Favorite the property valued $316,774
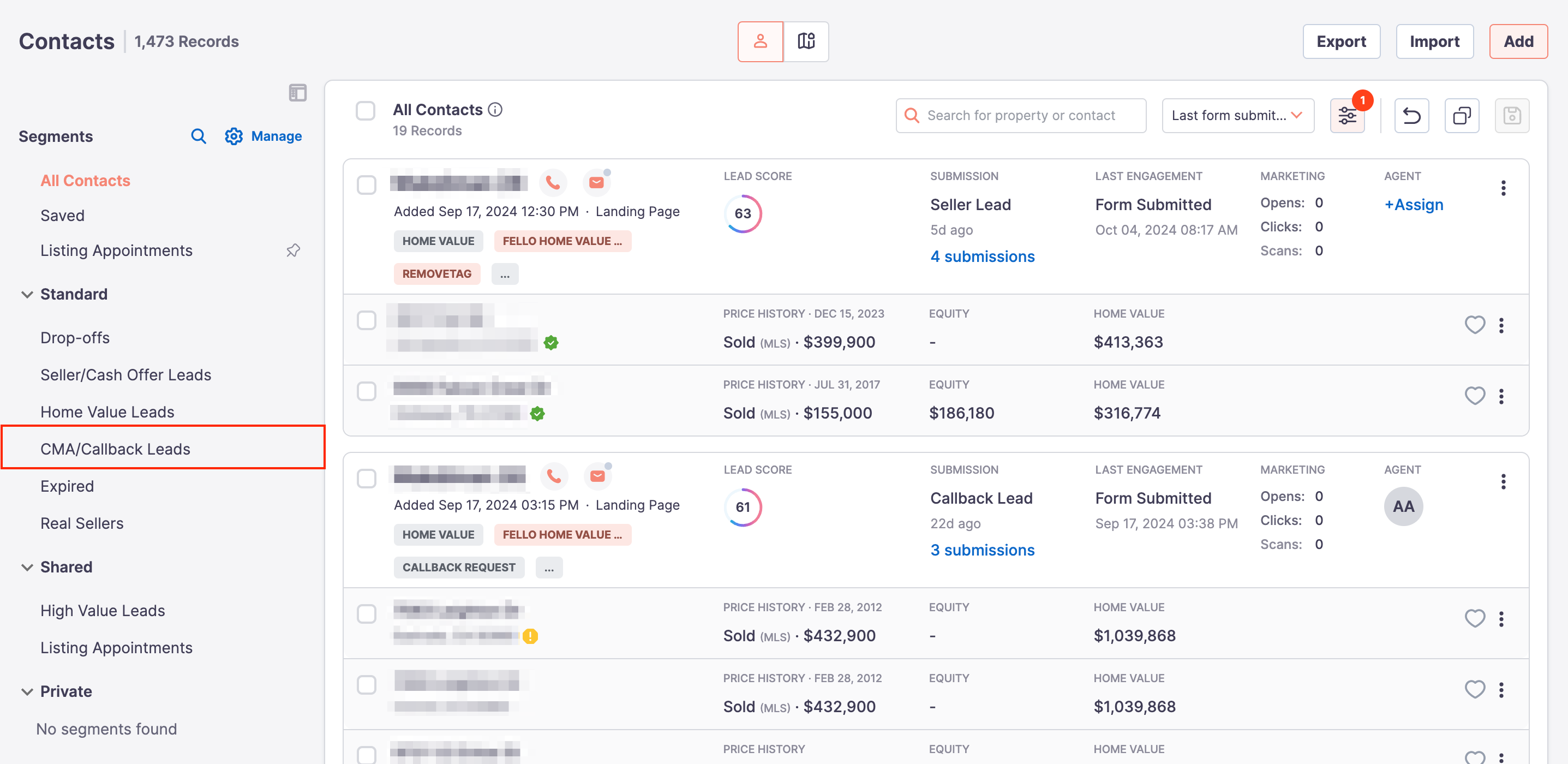The height and width of the screenshot is (764, 1568). click(x=1474, y=396)
